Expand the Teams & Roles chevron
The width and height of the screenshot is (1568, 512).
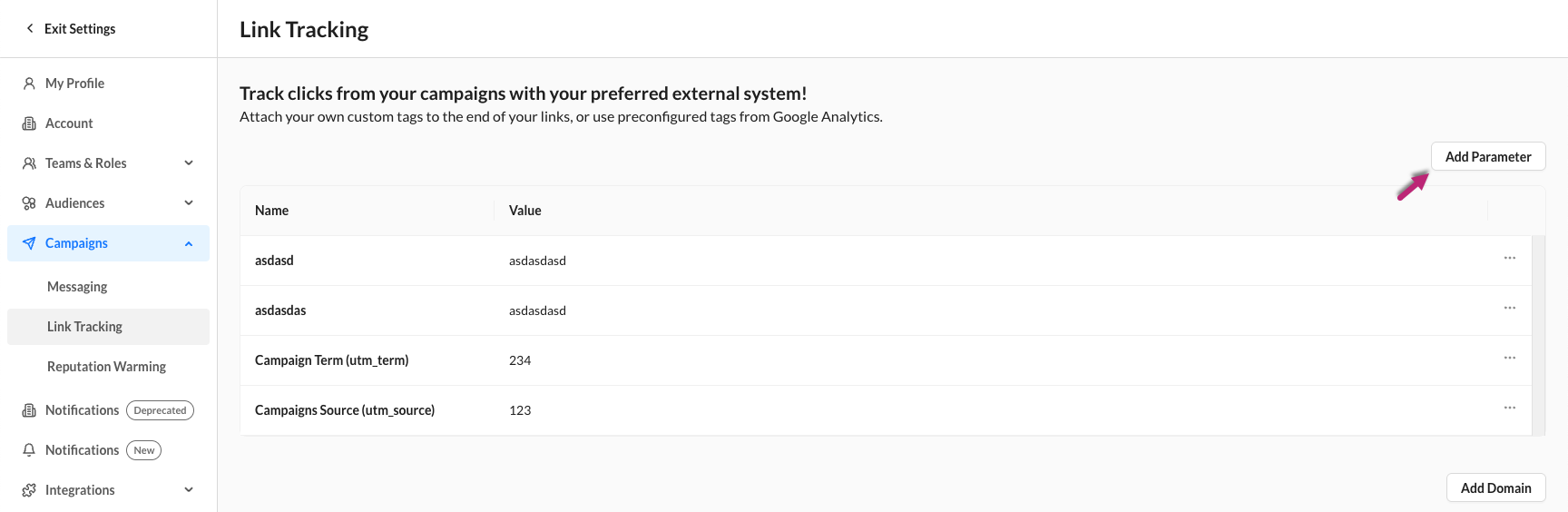(x=189, y=163)
